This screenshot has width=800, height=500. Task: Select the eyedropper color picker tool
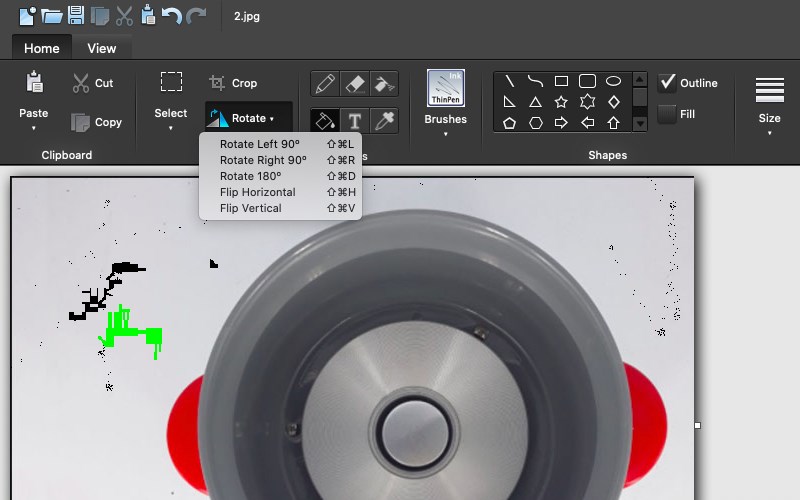click(383, 121)
